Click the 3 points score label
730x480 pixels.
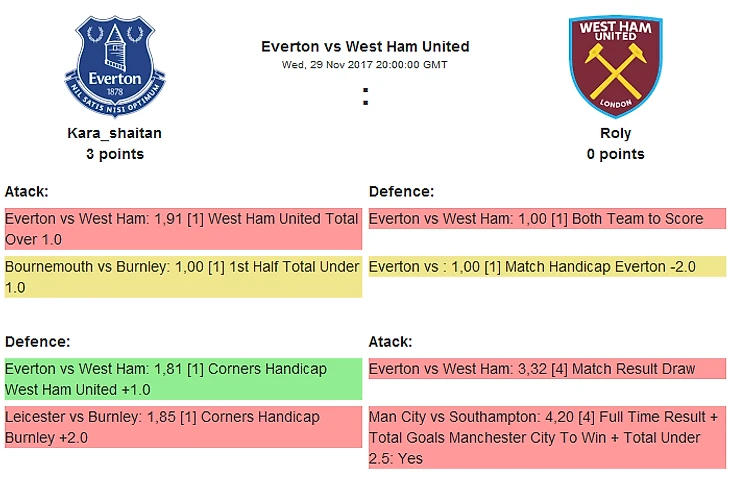point(114,154)
